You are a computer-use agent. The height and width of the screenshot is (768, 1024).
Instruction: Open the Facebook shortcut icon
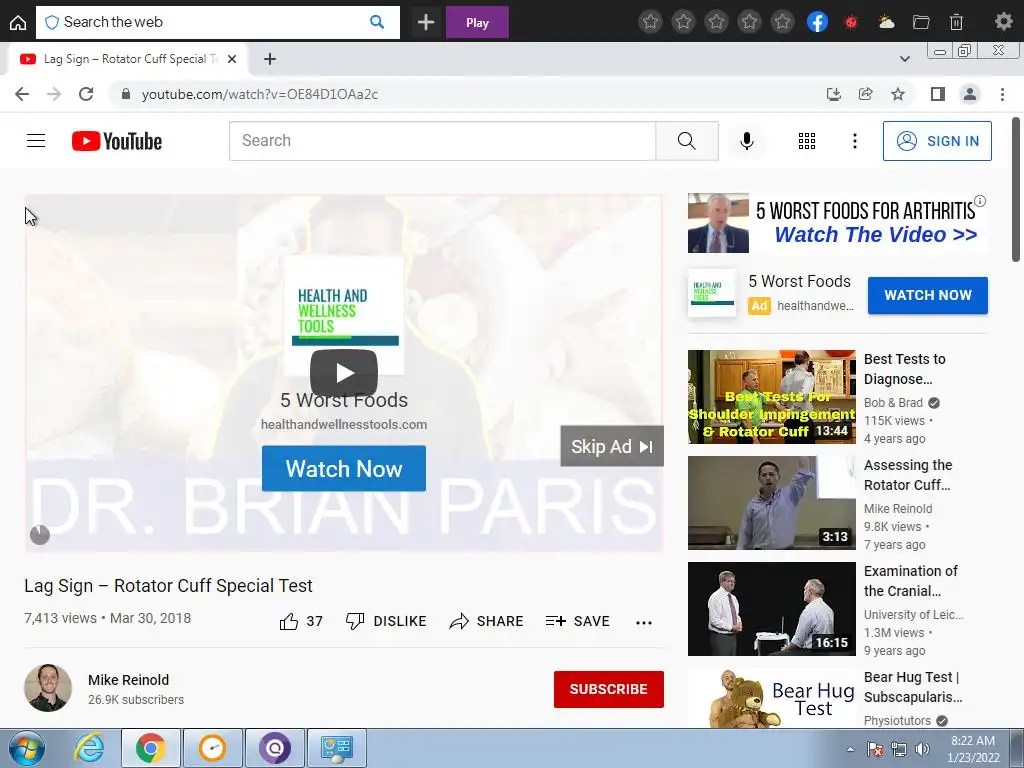[x=818, y=22]
